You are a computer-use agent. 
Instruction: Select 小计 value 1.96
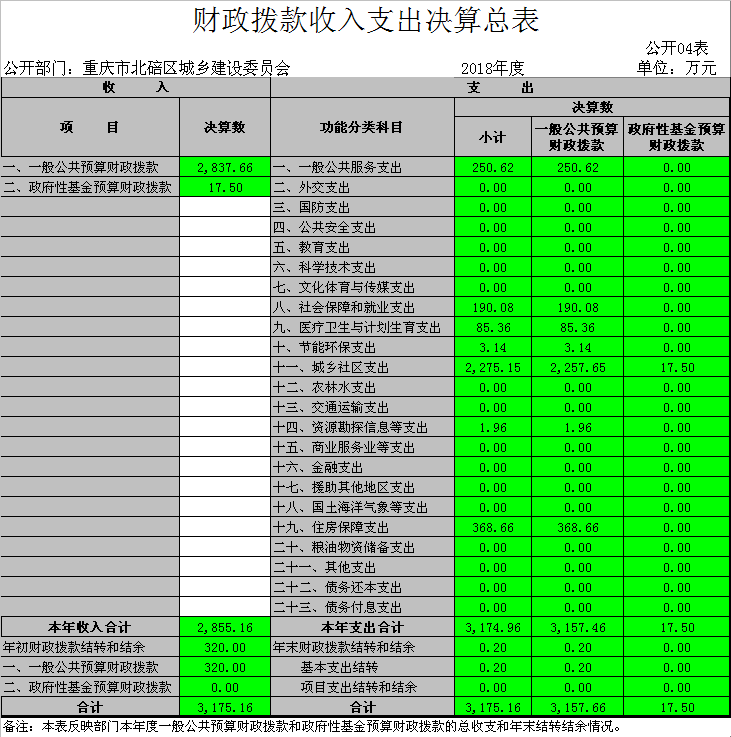[x=493, y=427]
